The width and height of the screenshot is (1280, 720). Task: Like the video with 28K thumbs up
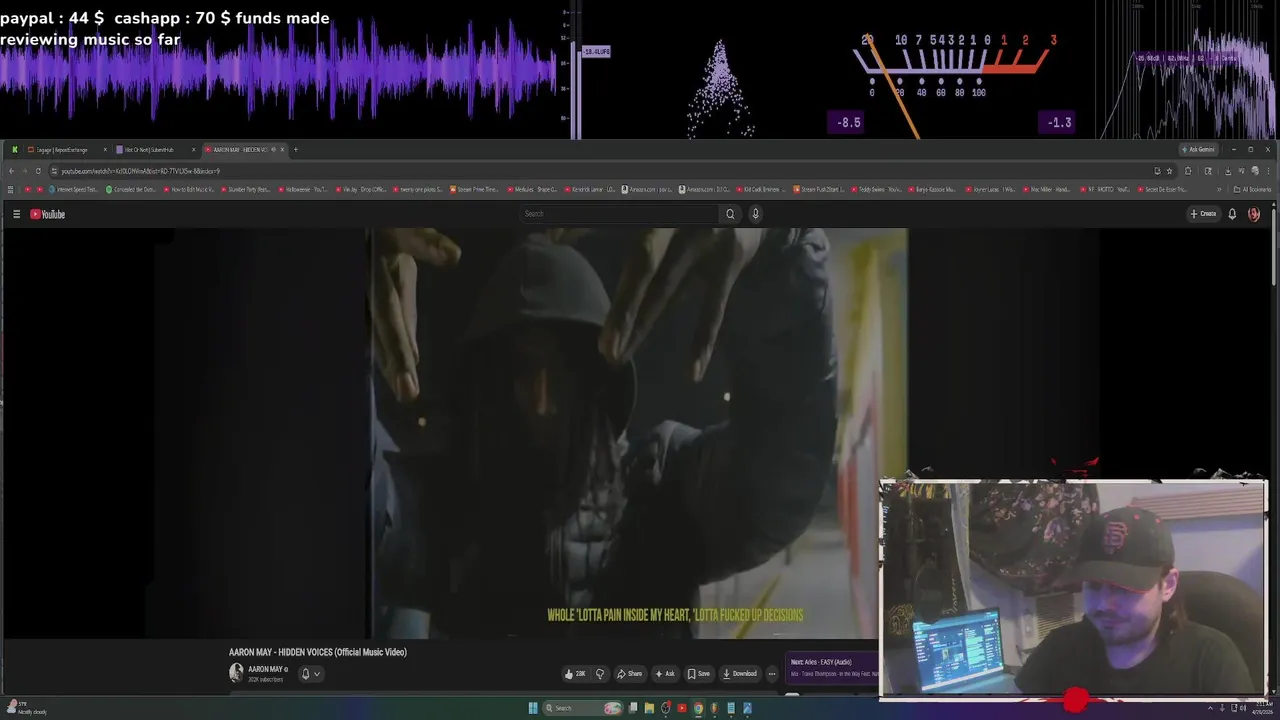575,674
